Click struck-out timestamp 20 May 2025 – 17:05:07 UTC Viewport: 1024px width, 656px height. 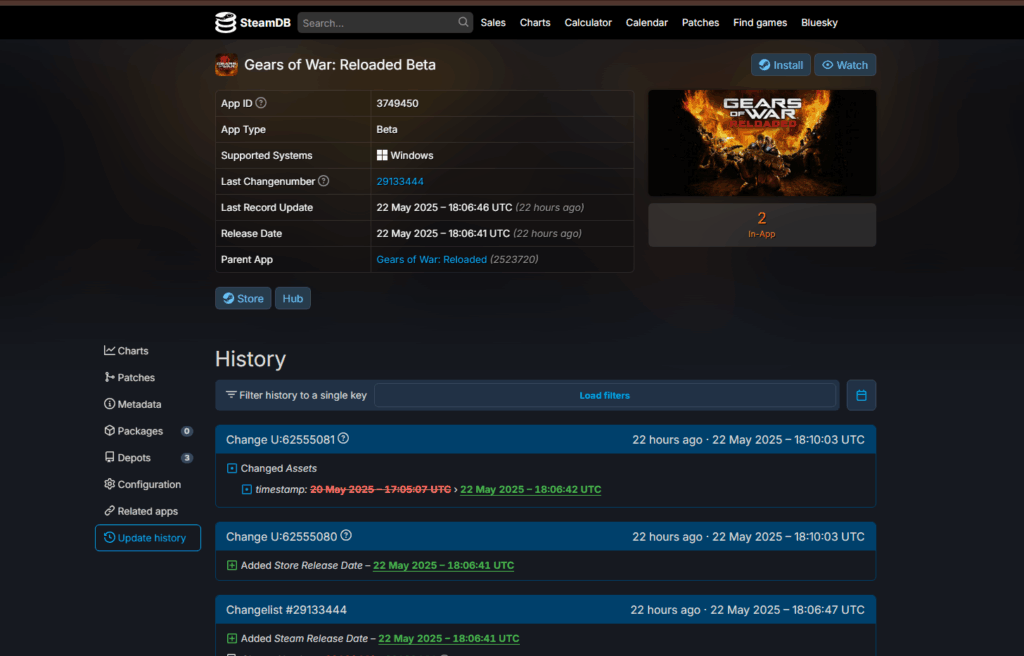tap(381, 489)
